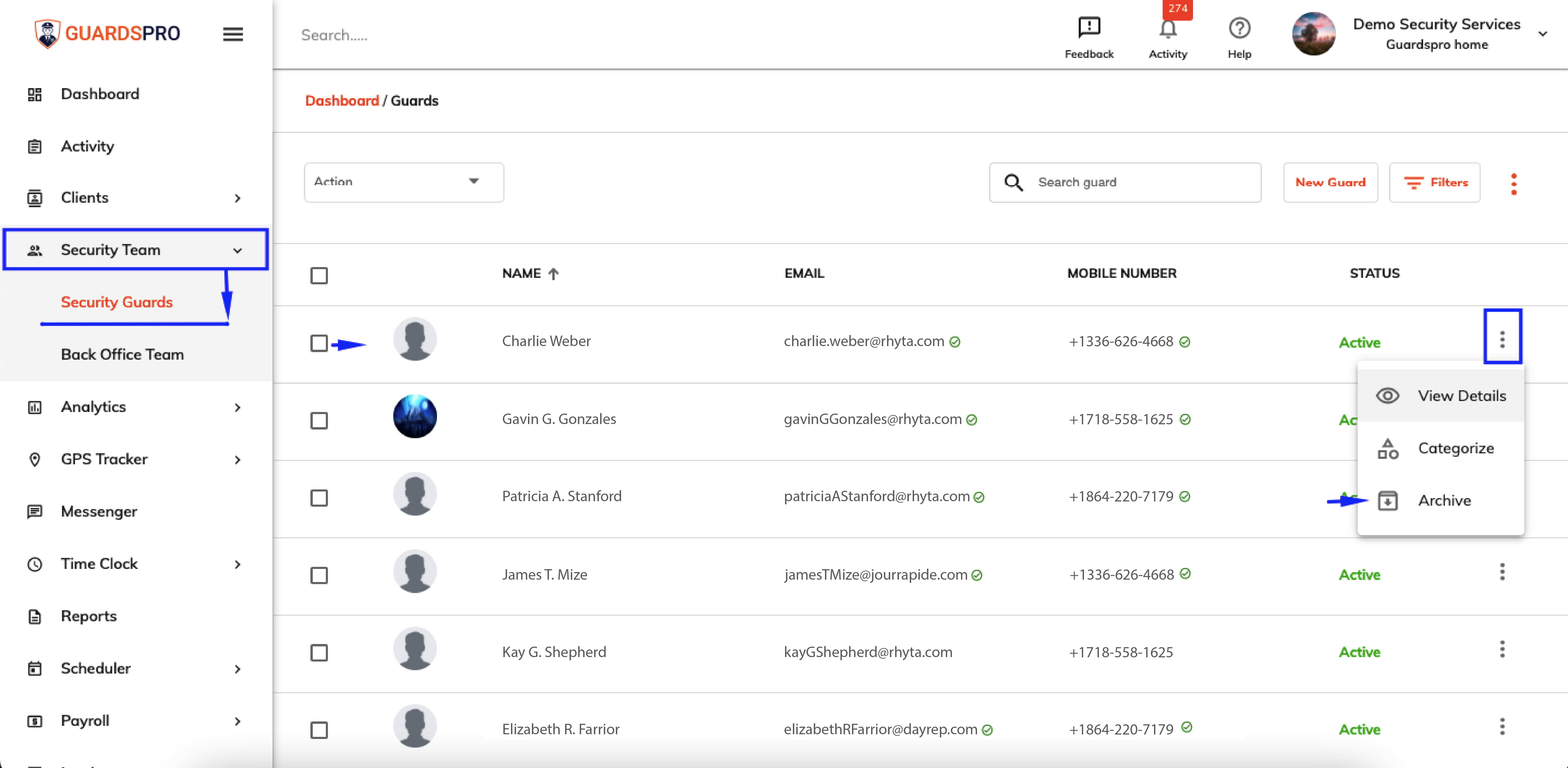Select Back Office Team submenu item
The image size is (1568, 768).
pos(122,354)
